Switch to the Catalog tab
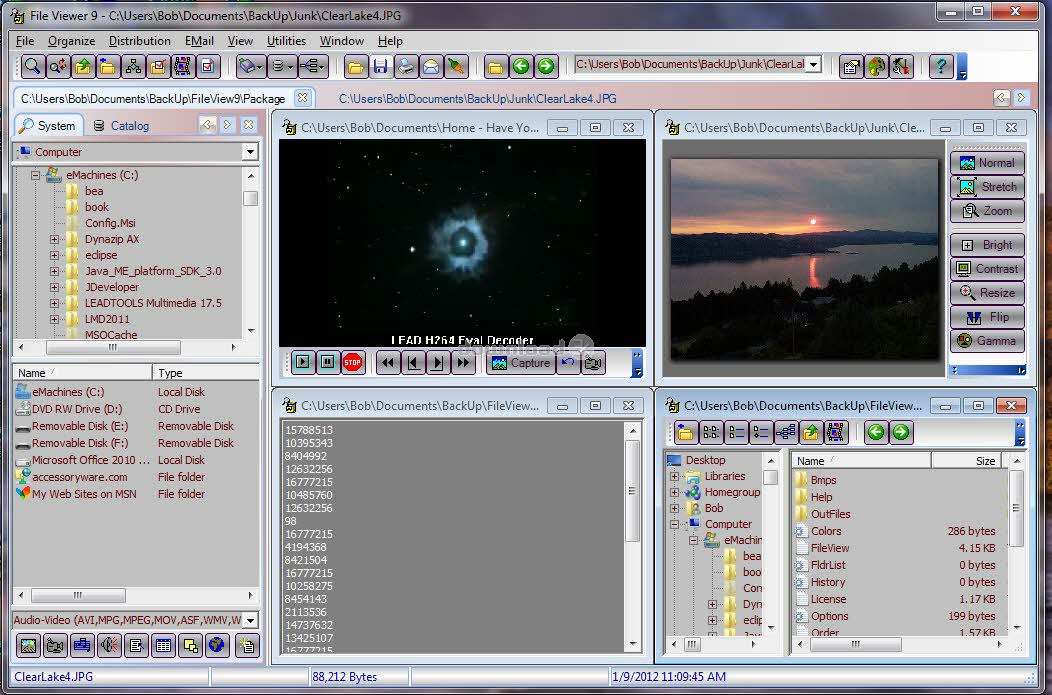This screenshot has width=1052, height=695. tap(121, 126)
